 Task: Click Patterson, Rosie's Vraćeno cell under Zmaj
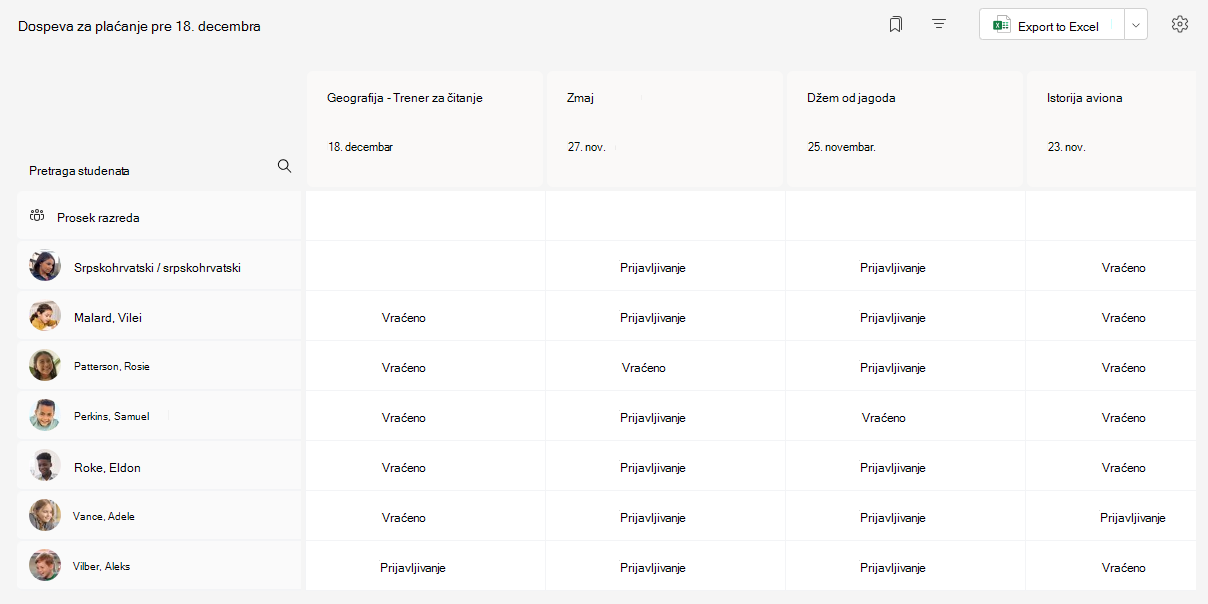coord(644,367)
